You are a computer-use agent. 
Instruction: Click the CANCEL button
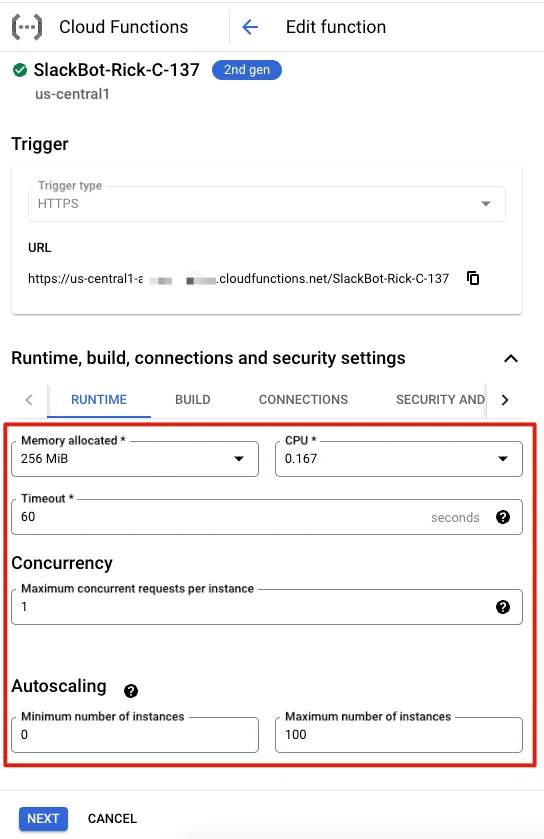(112, 819)
